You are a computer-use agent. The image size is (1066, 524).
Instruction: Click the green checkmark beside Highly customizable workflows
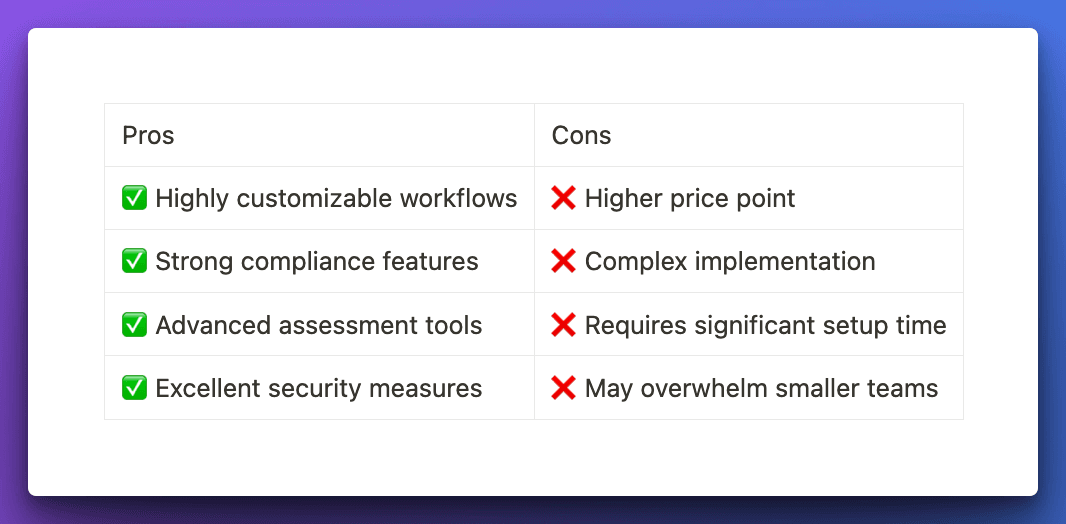134,198
